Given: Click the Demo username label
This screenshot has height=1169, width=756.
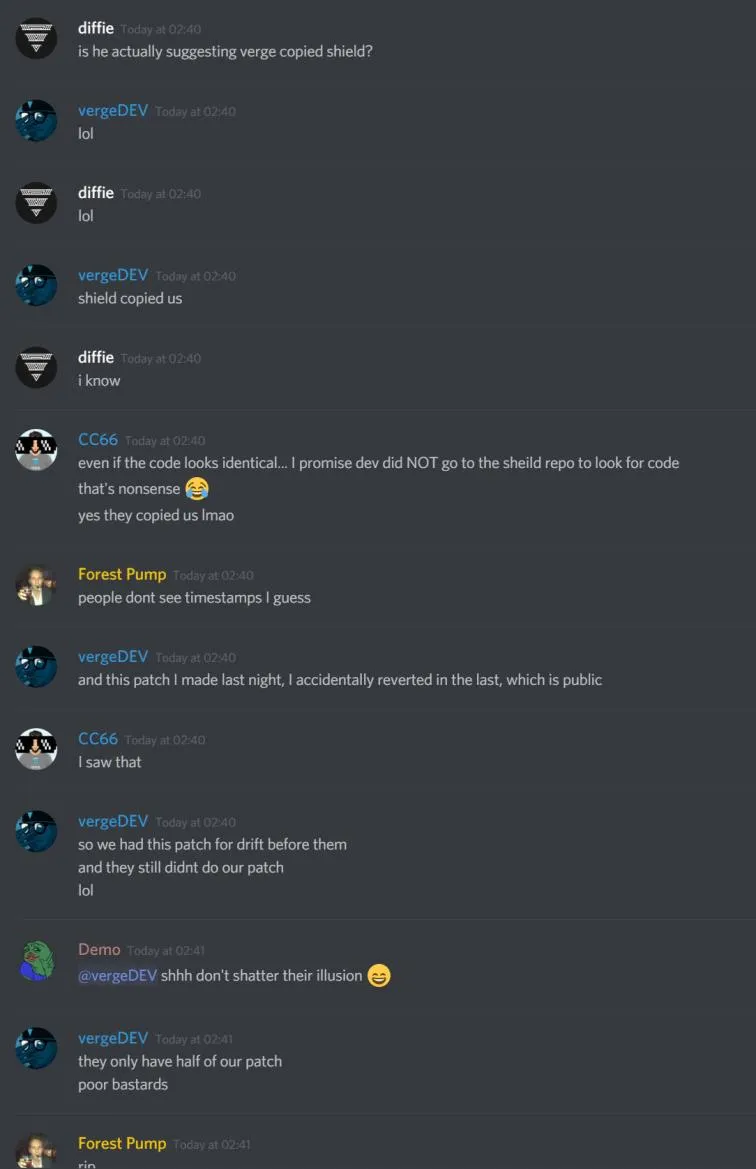Looking at the screenshot, I should (98, 949).
